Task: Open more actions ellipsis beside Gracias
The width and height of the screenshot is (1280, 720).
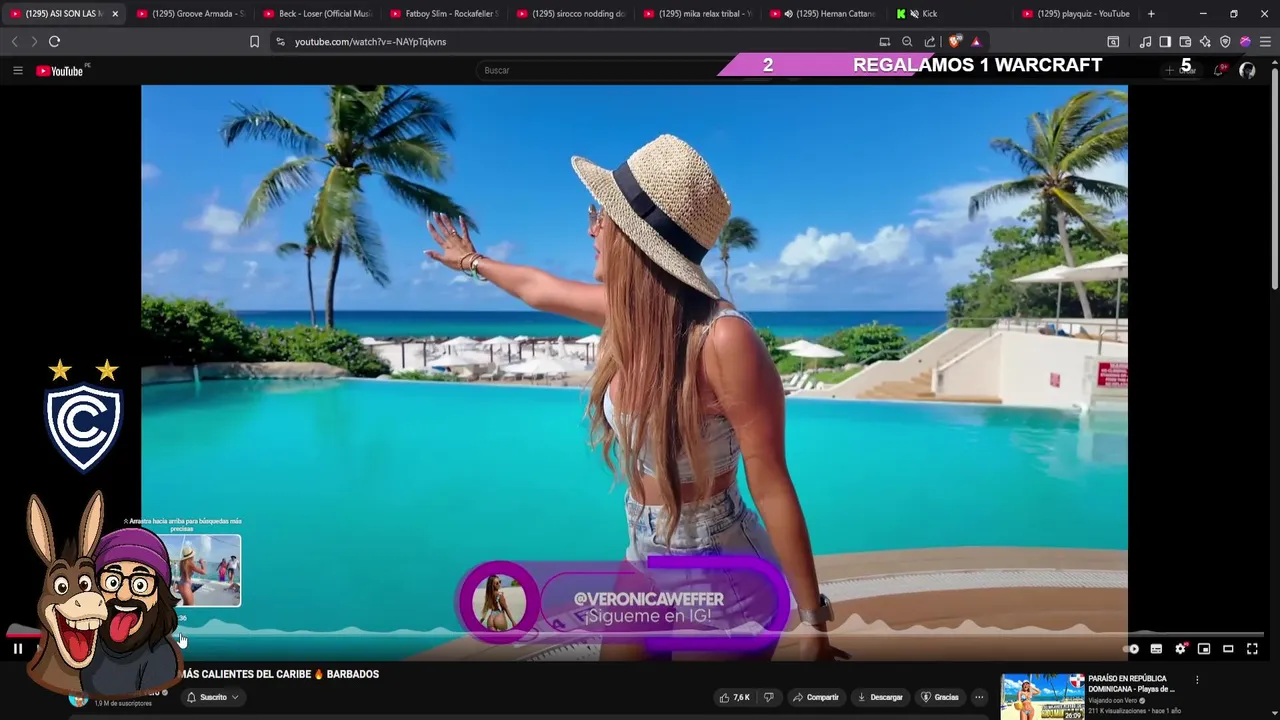Action: pyautogui.click(x=979, y=697)
